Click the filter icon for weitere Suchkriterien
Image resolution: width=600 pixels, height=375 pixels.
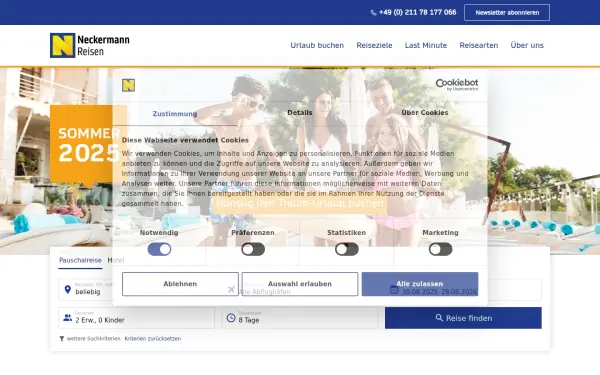62,339
